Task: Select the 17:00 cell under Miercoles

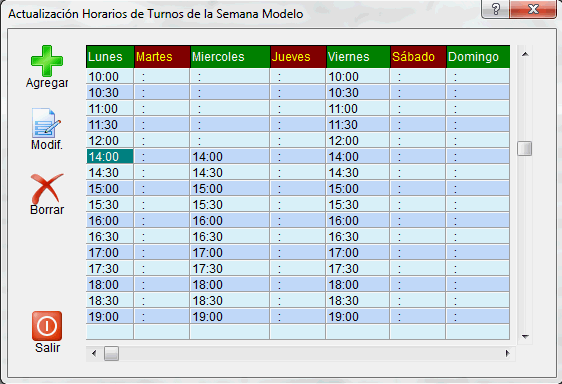Action: point(230,252)
